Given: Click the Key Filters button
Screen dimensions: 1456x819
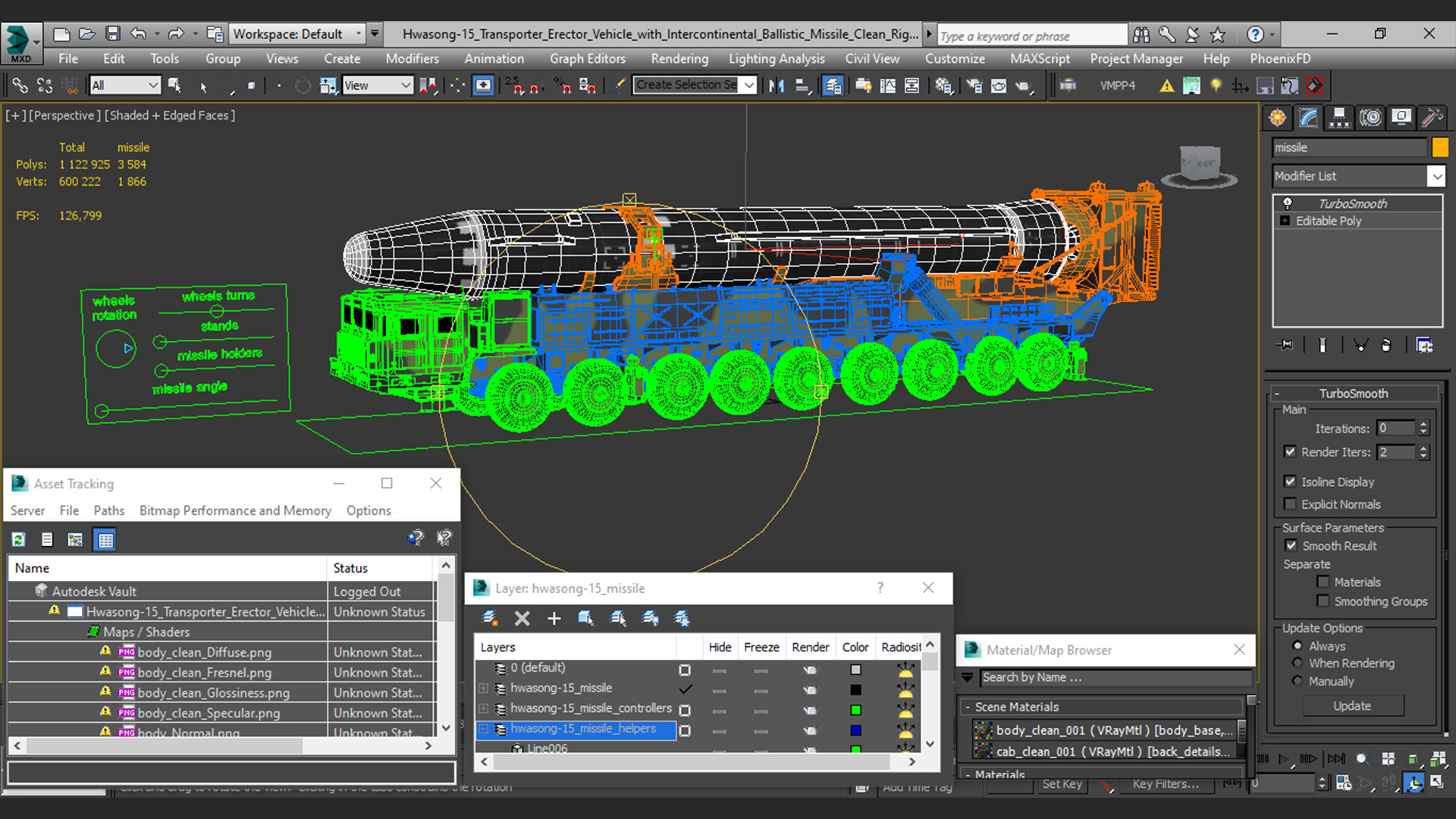Looking at the screenshot, I should click(1166, 784).
